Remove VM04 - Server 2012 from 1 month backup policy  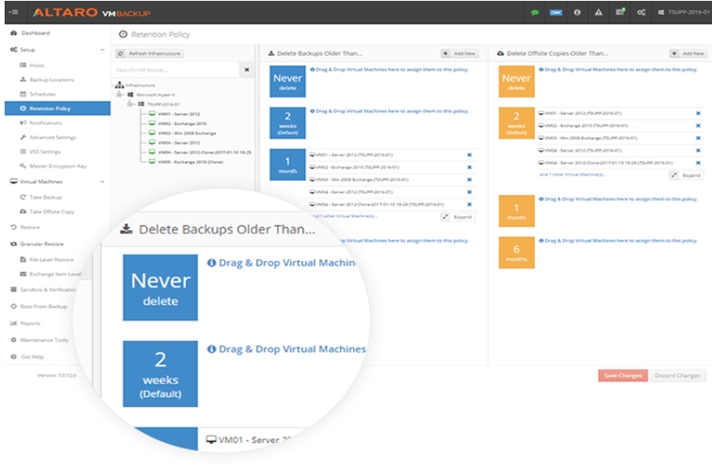pos(470,192)
